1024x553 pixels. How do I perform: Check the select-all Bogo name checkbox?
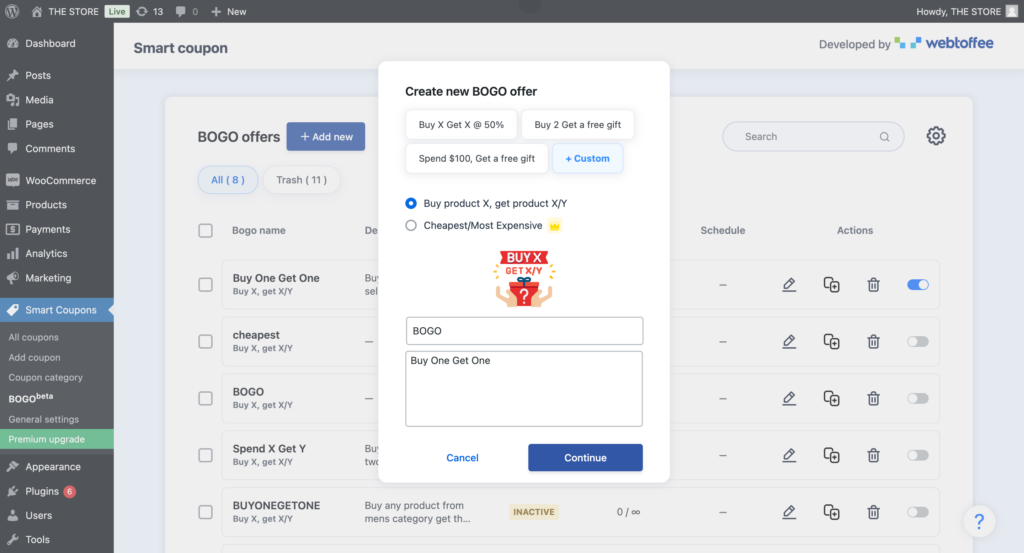[205, 230]
